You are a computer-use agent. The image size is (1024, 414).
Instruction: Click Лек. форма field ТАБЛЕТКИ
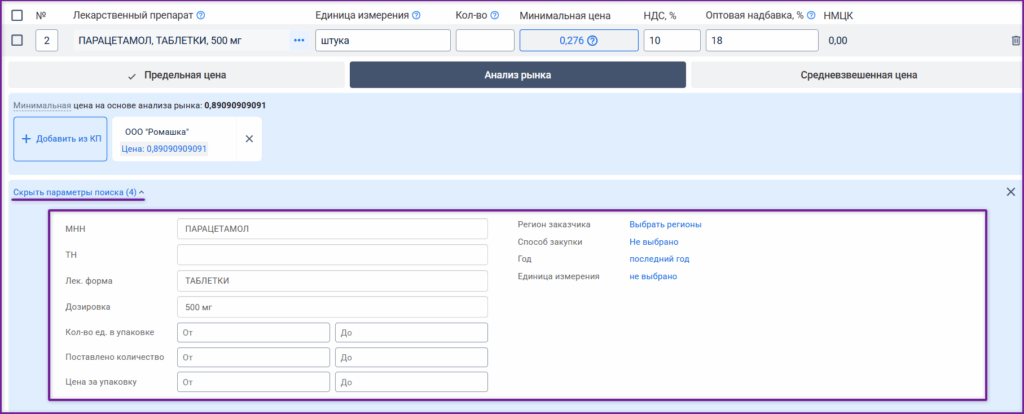[x=332, y=281]
